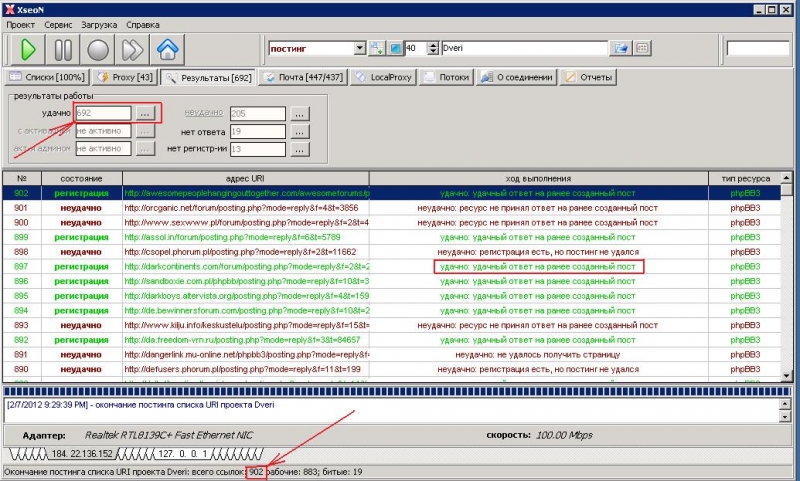Click the ellipsis button next to удачно 692
This screenshot has width=800, height=481.
(x=145, y=114)
